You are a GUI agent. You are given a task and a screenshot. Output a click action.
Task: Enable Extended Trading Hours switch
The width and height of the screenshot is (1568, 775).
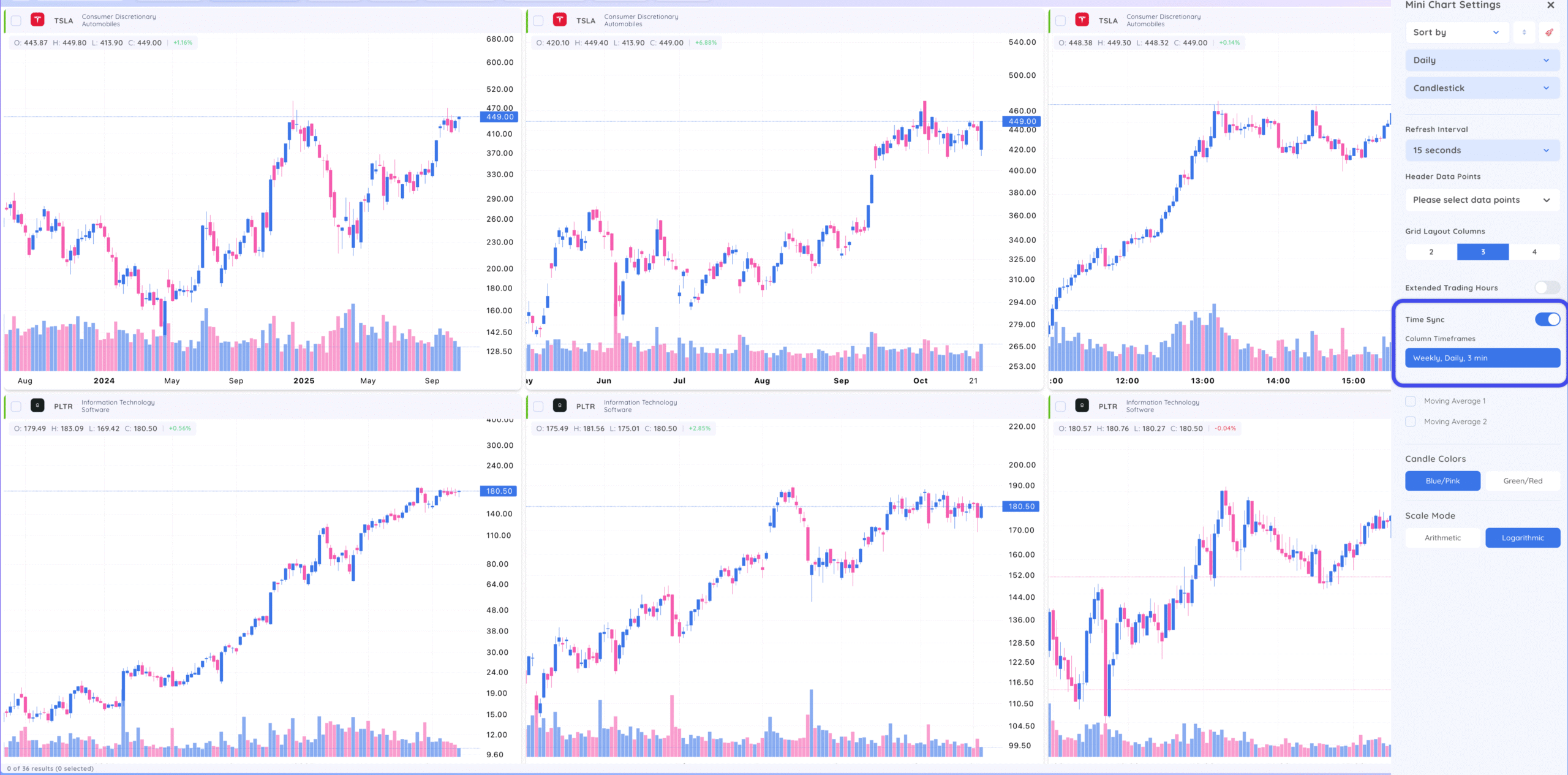click(1547, 288)
